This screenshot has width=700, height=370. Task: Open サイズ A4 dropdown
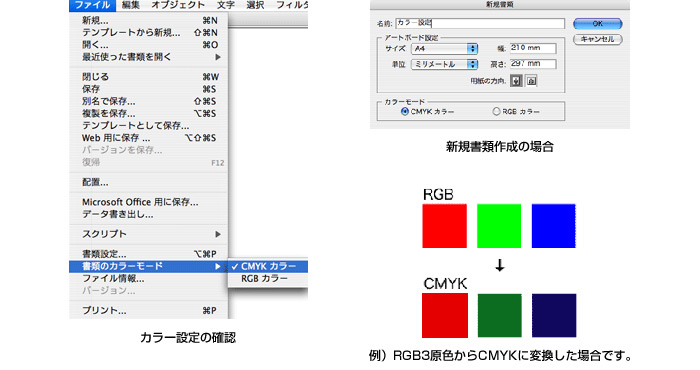pyautogui.click(x=445, y=49)
